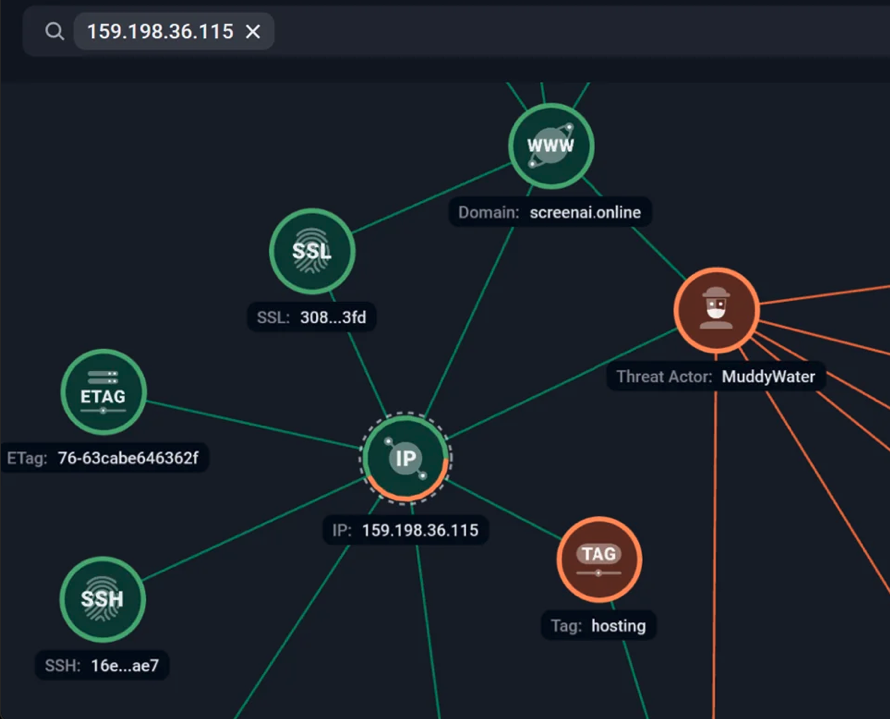Select the 159.198.36.115 search chip text

coord(160,32)
